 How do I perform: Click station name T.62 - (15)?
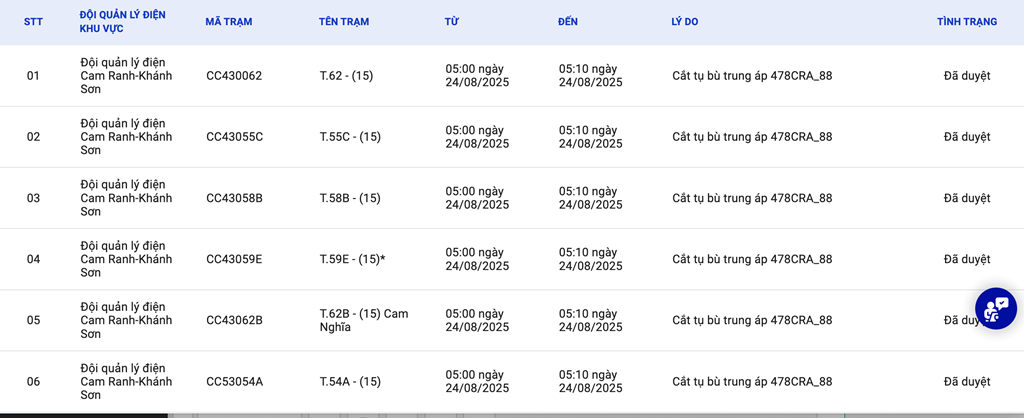346,76
